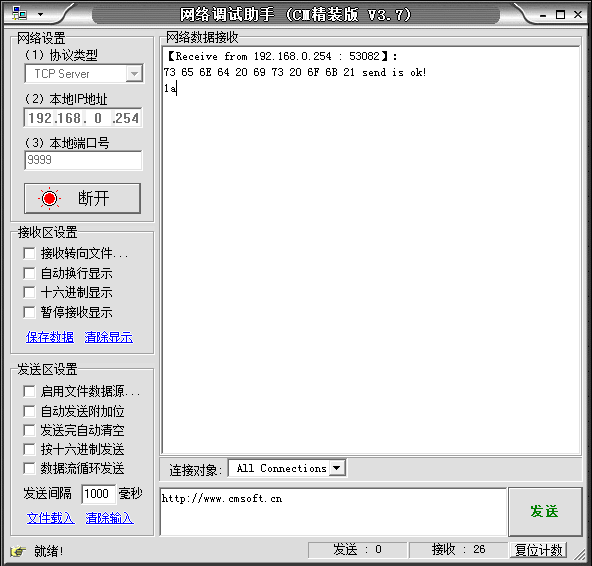Click the 保存数据 link

click(x=50, y=337)
